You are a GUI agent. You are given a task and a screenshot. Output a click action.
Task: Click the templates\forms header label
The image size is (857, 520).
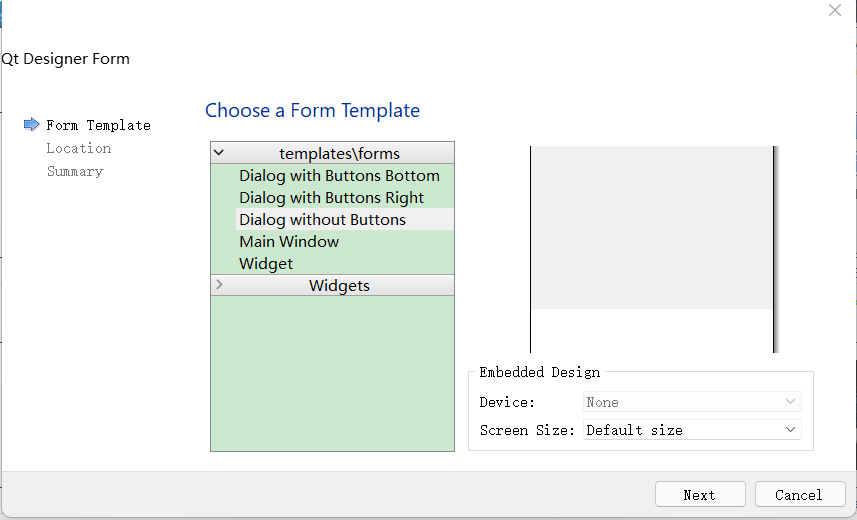point(339,154)
